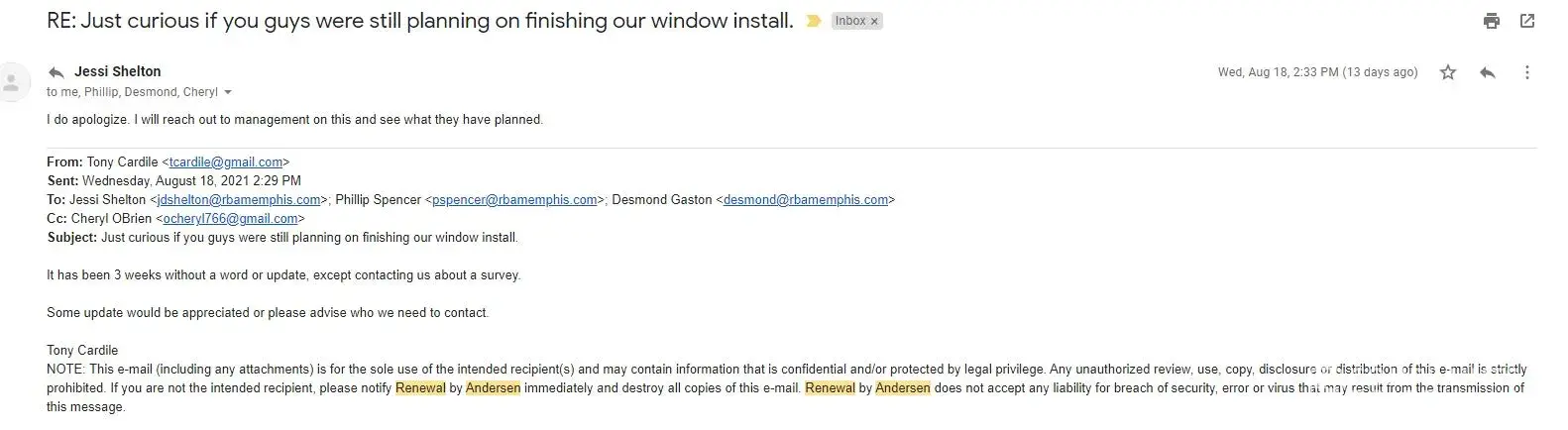Click the sender name Jessi Shelton
Screen dimensions: 1568x430
117,71
